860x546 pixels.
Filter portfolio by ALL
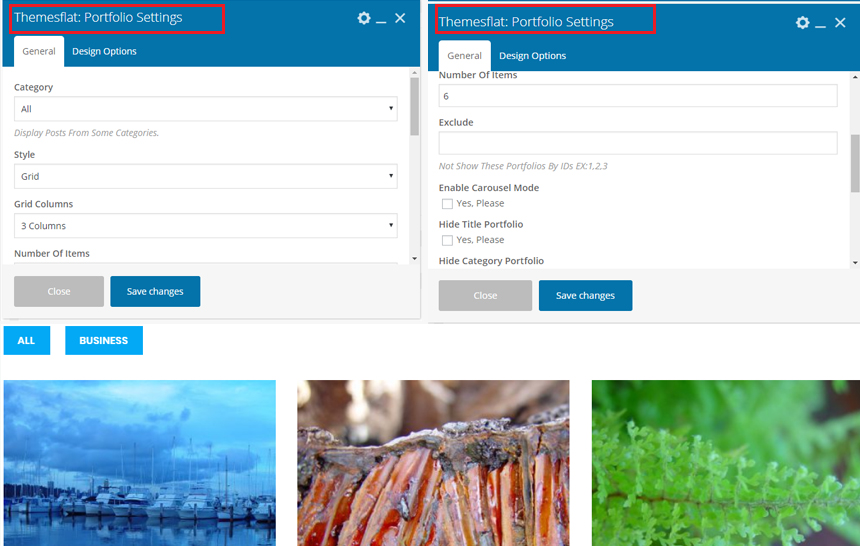coord(27,340)
